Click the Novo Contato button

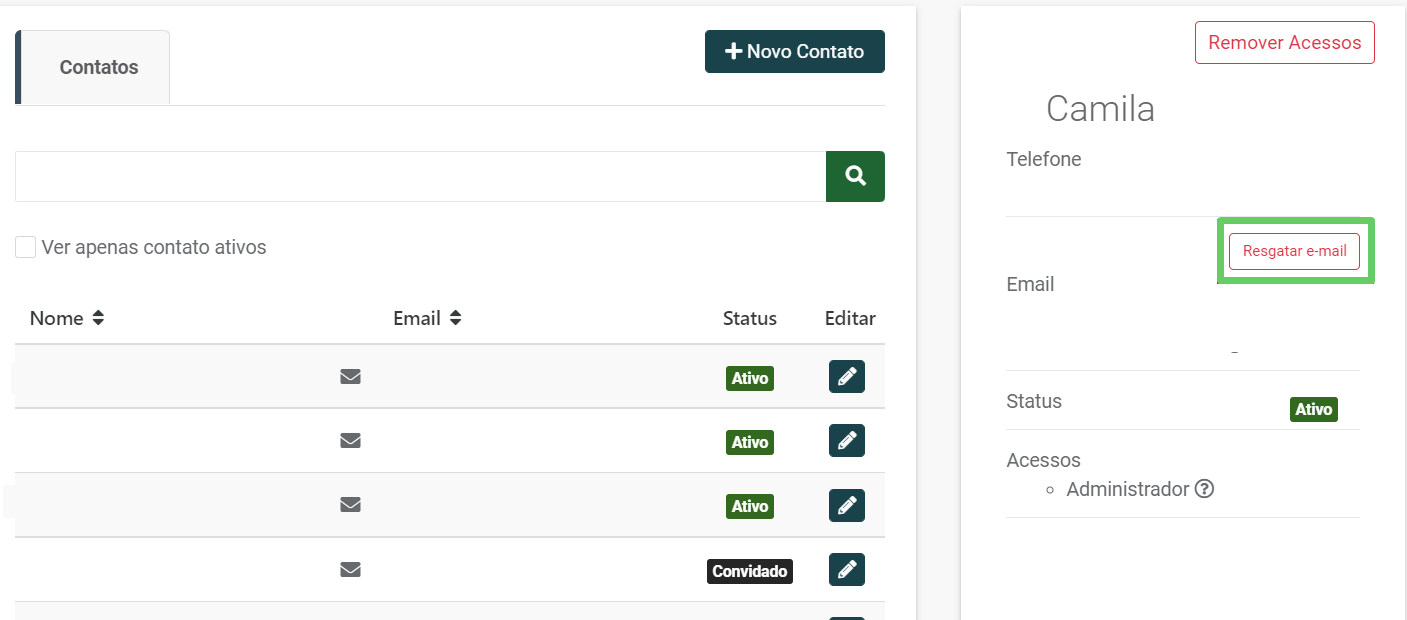(795, 51)
